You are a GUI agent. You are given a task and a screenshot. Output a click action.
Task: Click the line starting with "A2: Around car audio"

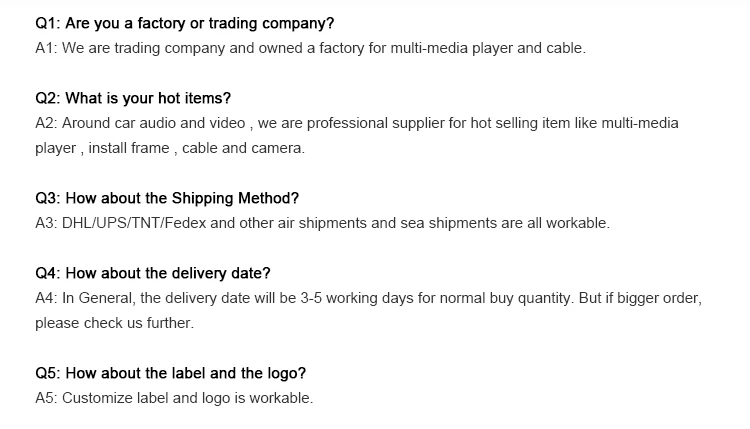coord(356,123)
